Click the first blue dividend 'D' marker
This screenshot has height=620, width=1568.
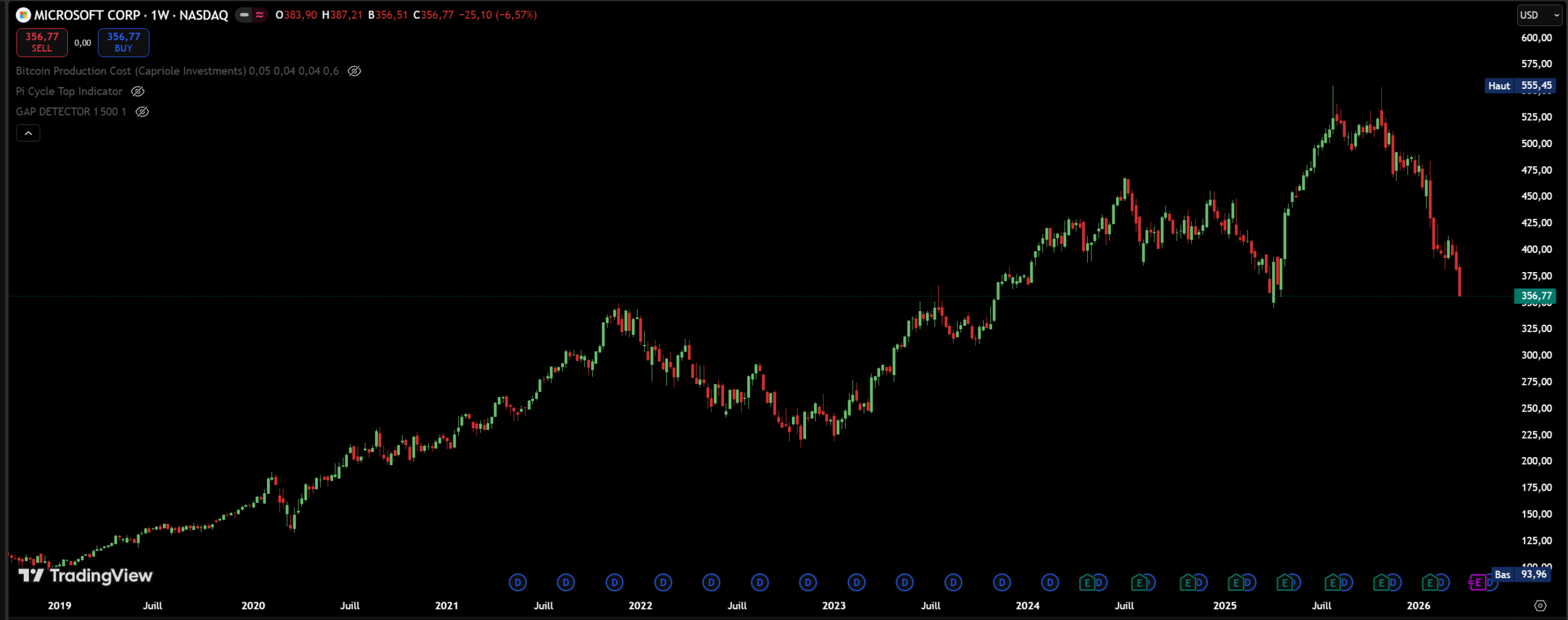pos(518,583)
